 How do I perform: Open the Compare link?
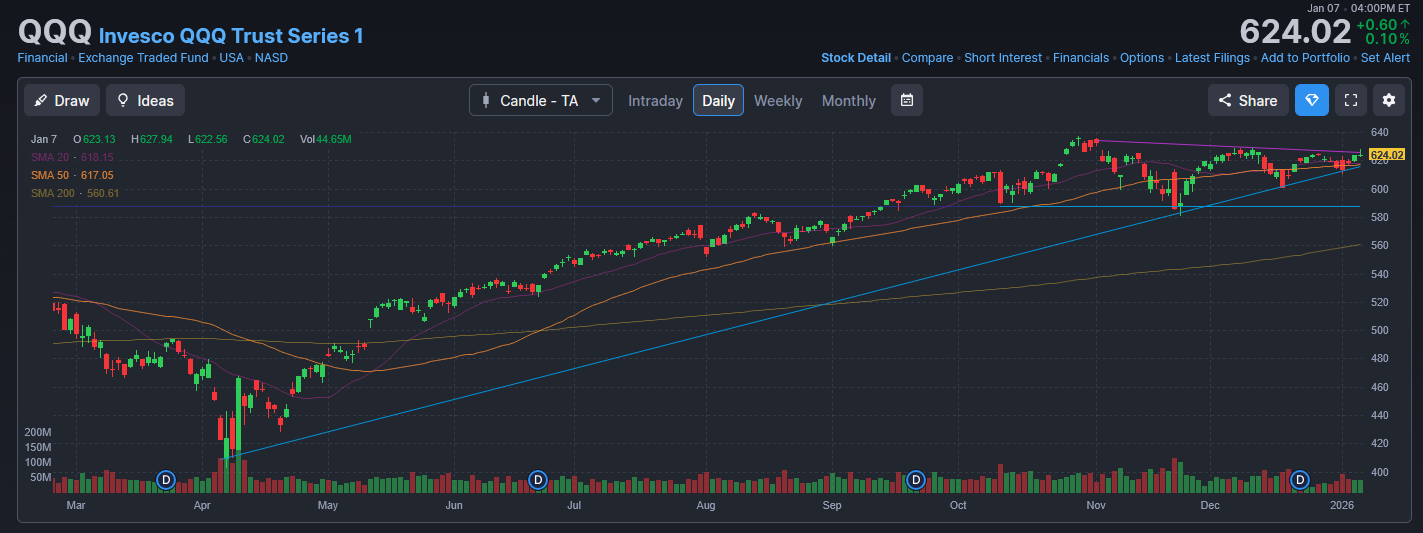point(927,58)
